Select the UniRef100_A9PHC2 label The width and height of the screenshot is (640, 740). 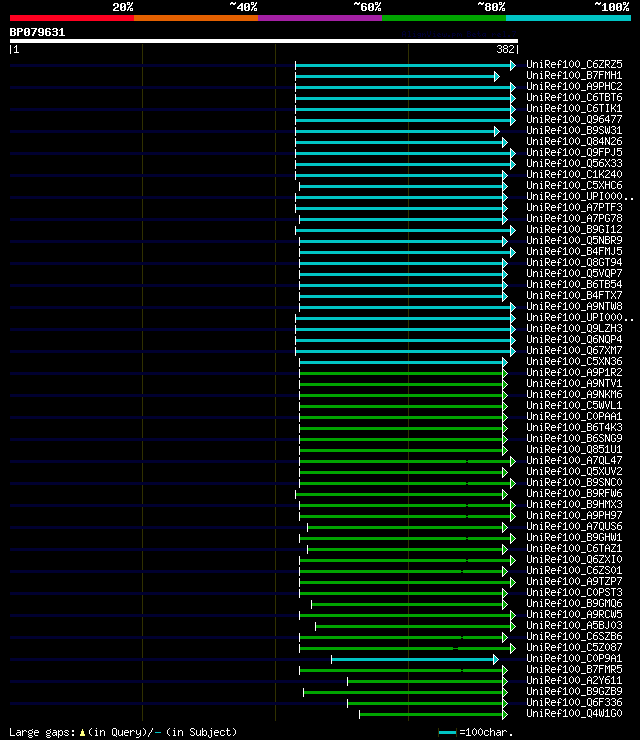pyautogui.click(x=574, y=86)
